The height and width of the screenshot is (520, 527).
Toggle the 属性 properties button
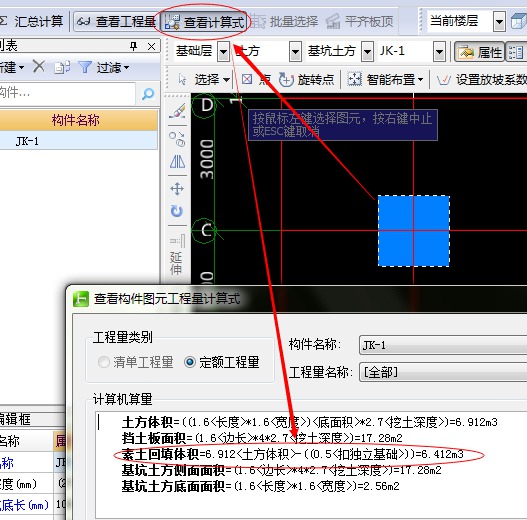coord(479,52)
